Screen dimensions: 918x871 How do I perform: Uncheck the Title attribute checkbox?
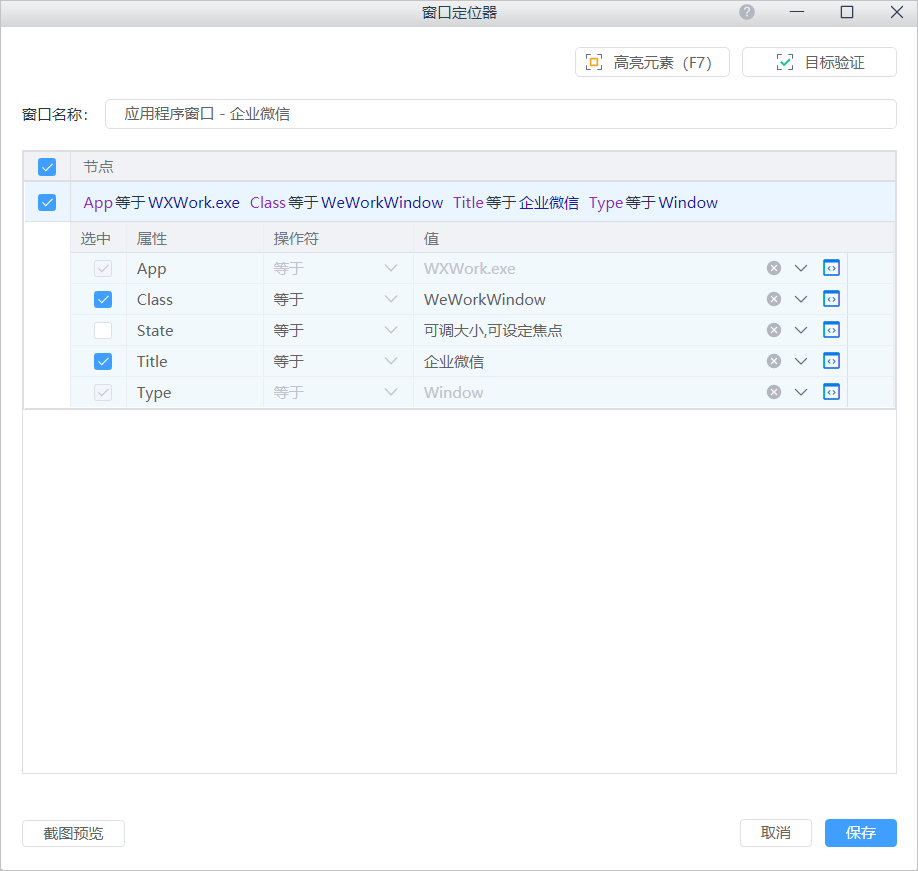point(103,361)
